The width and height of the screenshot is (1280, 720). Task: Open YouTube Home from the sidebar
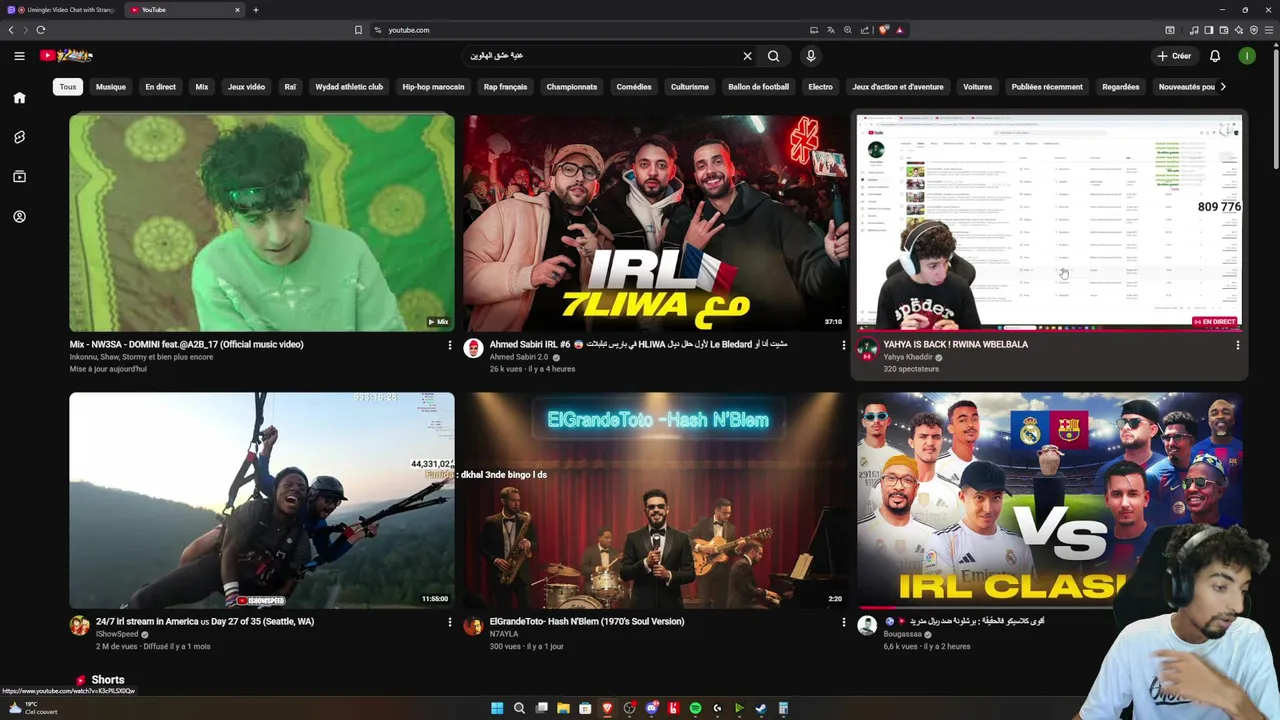(x=19, y=98)
